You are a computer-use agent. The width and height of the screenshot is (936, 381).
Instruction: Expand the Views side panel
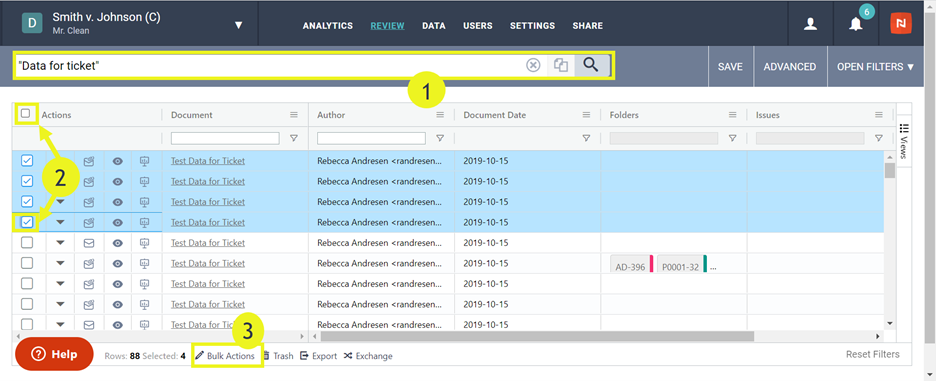tap(903, 142)
